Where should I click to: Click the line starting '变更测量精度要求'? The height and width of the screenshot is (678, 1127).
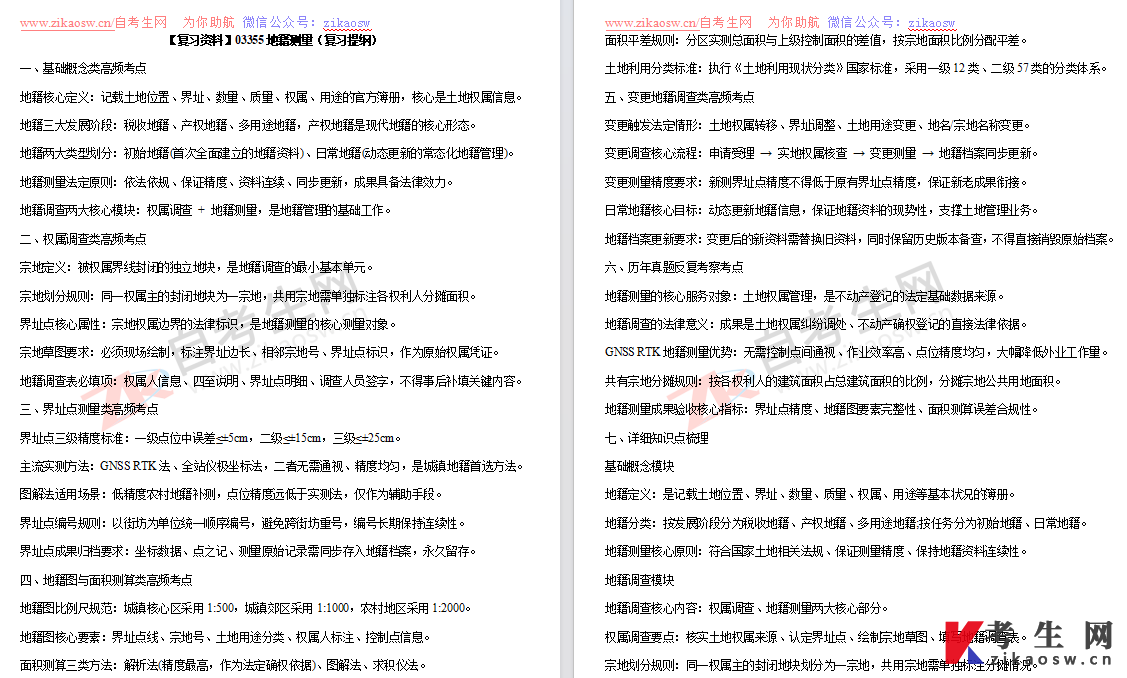(816, 182)
